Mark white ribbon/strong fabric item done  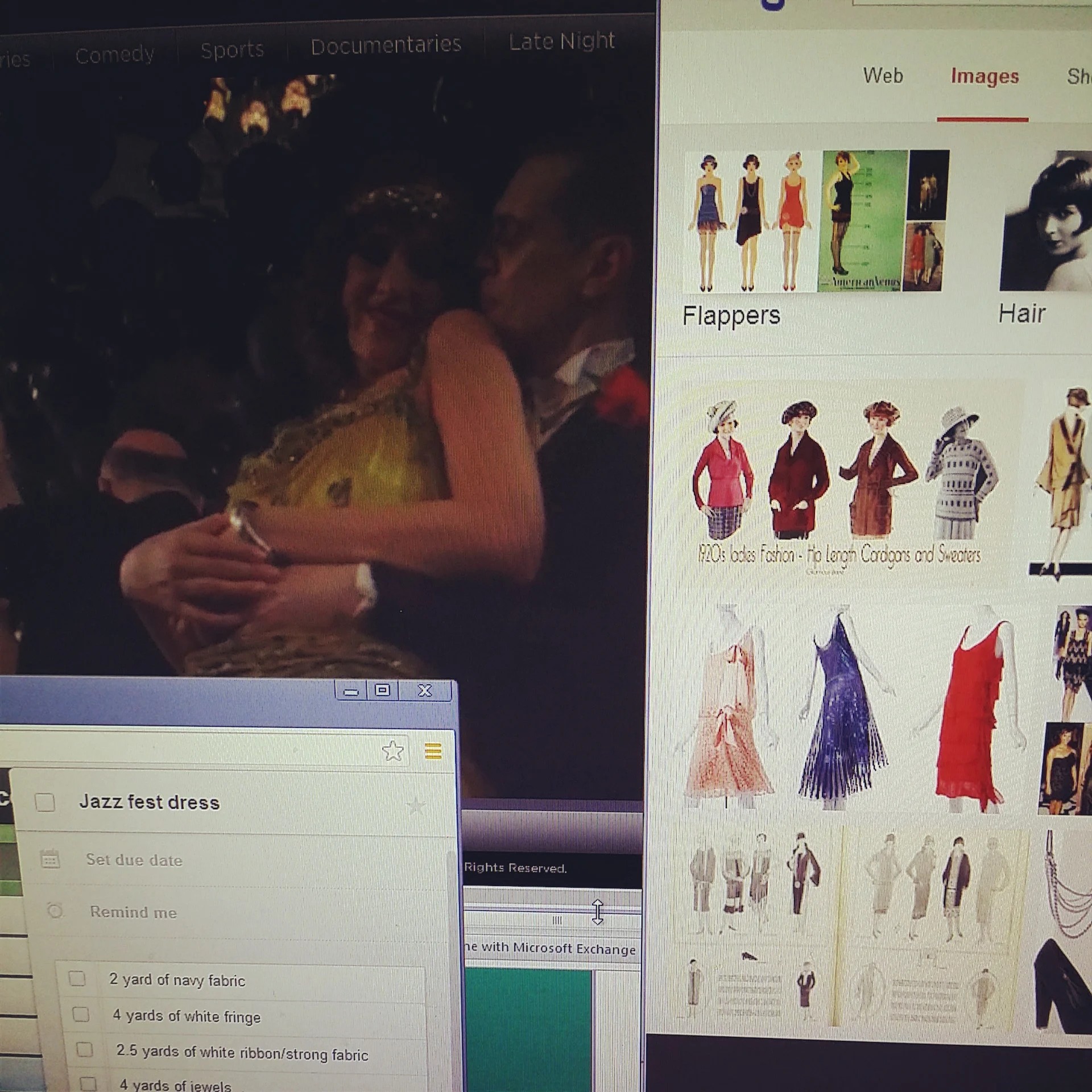coord(84,1049)
